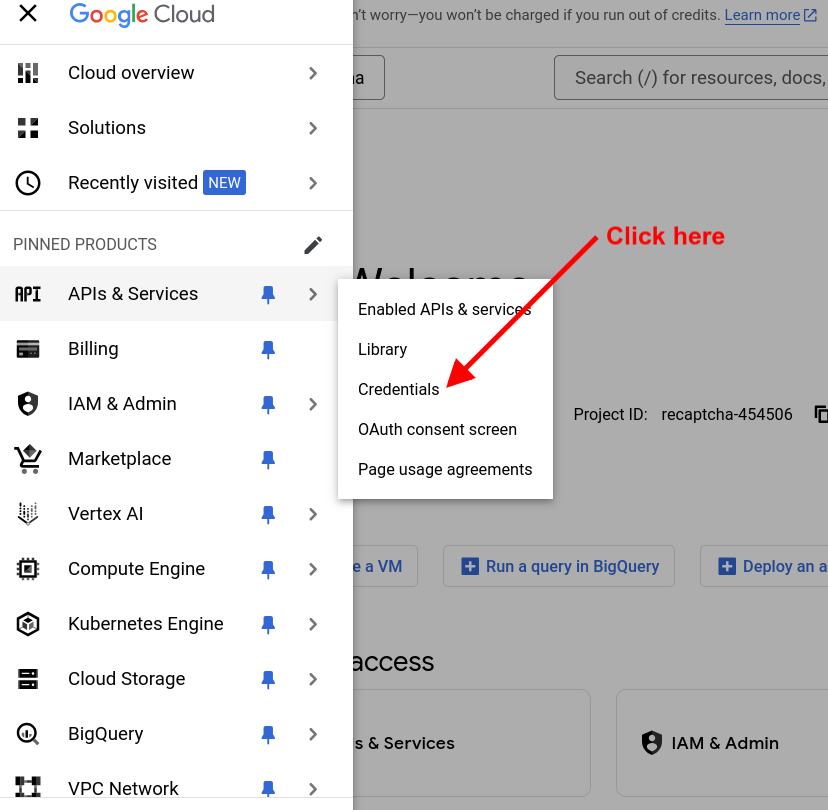This screenshot has height=810, width=828.
Task: Open OAuth consent screen menu item
Action: [x=445, y=429]
